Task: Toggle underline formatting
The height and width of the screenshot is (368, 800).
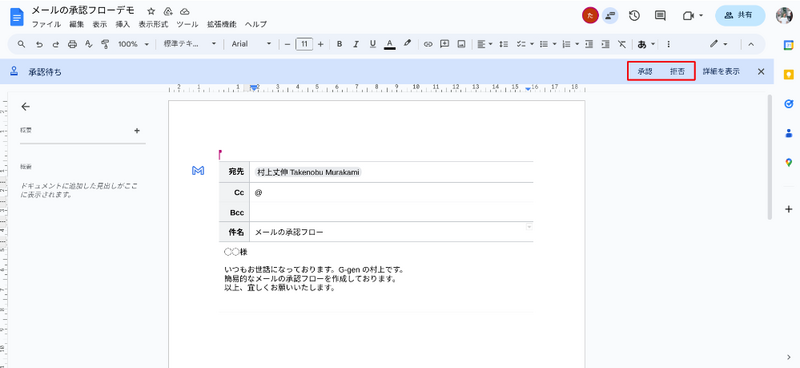Action: click(x=372, y=44)
